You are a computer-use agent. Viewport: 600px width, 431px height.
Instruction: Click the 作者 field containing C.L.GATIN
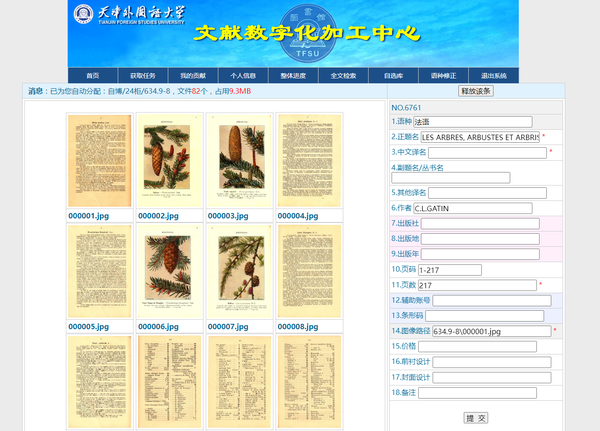point(482,208)
